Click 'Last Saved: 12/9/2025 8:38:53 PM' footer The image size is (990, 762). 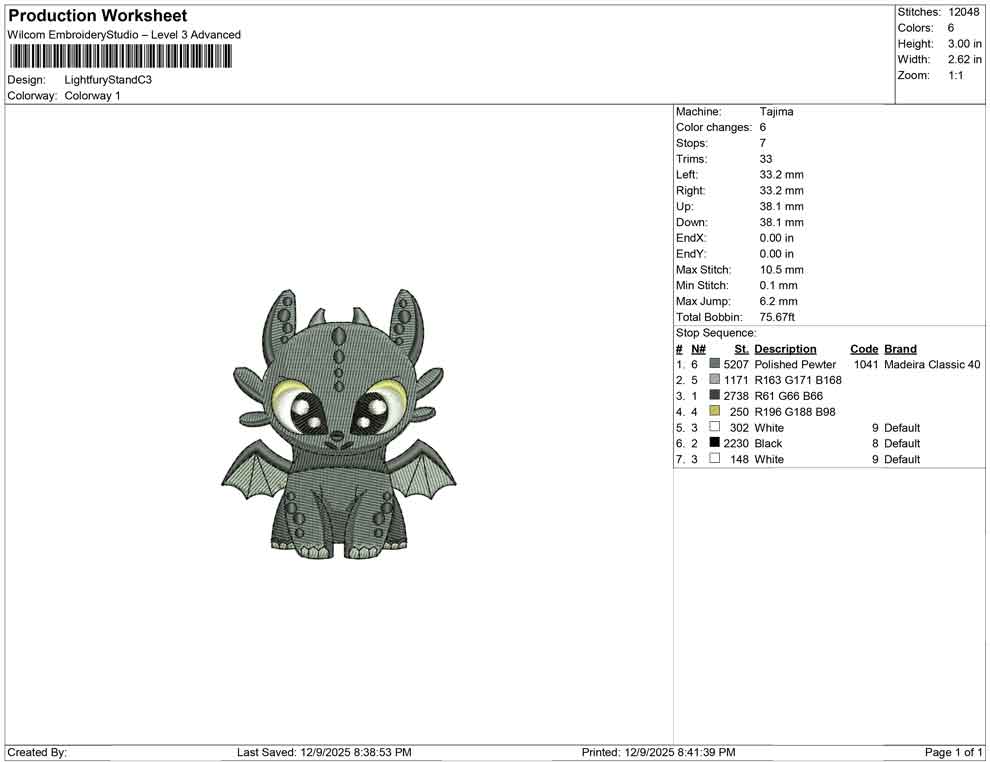pyautogui.click(x=324, y=752)
